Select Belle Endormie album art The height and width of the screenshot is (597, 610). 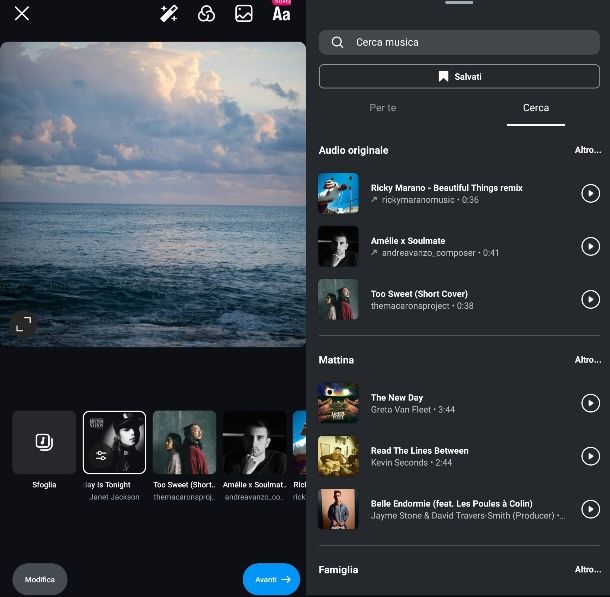338,509
